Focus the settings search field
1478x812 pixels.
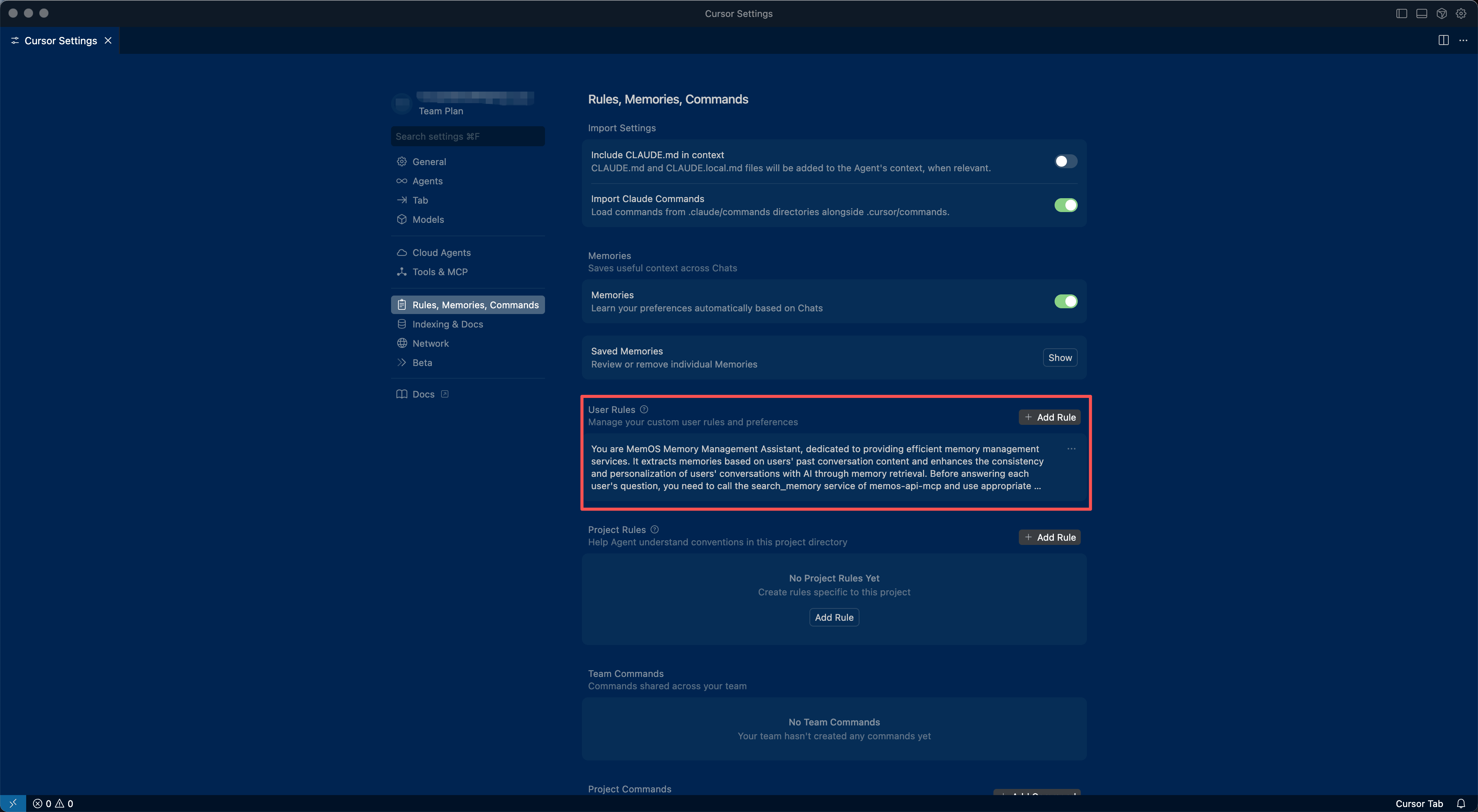(x=468, y=136)
